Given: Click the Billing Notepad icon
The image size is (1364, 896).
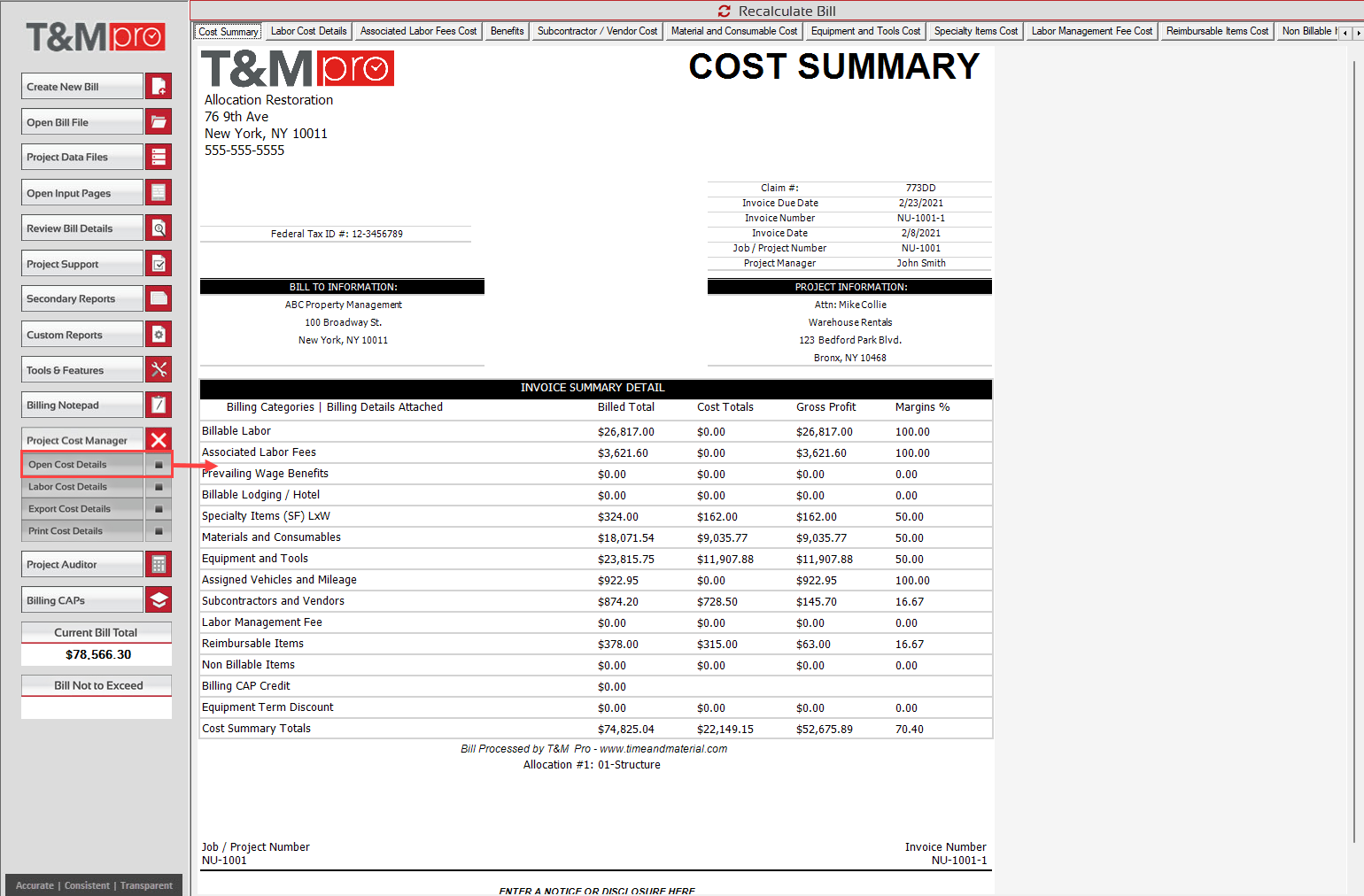Looking at the screenshot, I should pos(159,405).
